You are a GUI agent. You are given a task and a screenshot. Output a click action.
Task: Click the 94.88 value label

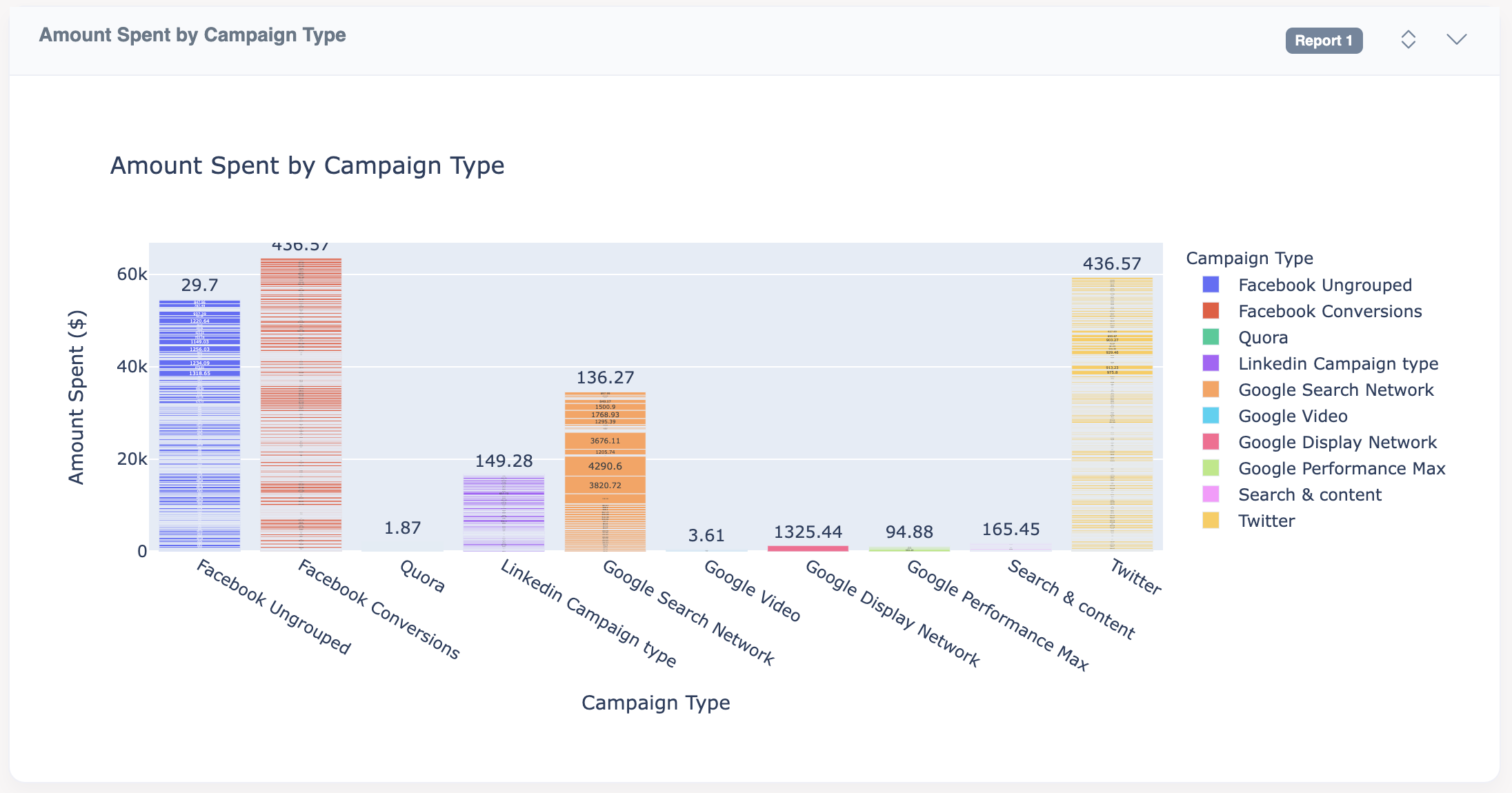[x=909, y=532]
